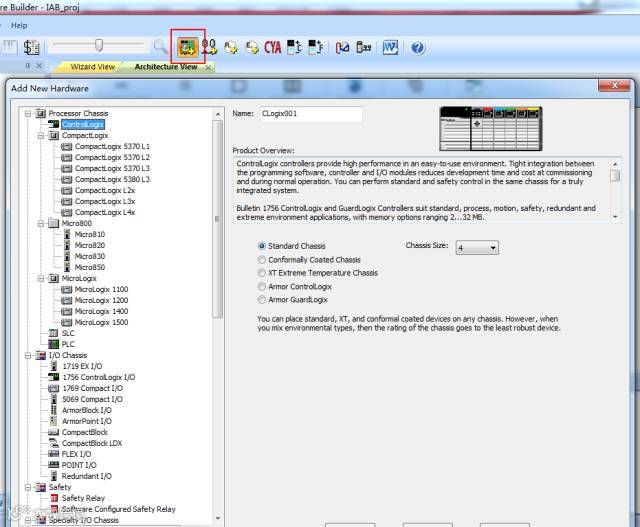This screenshot has height=527, width=640.
Task: Select CompactLogix 5370 L1
Action: 112,147
